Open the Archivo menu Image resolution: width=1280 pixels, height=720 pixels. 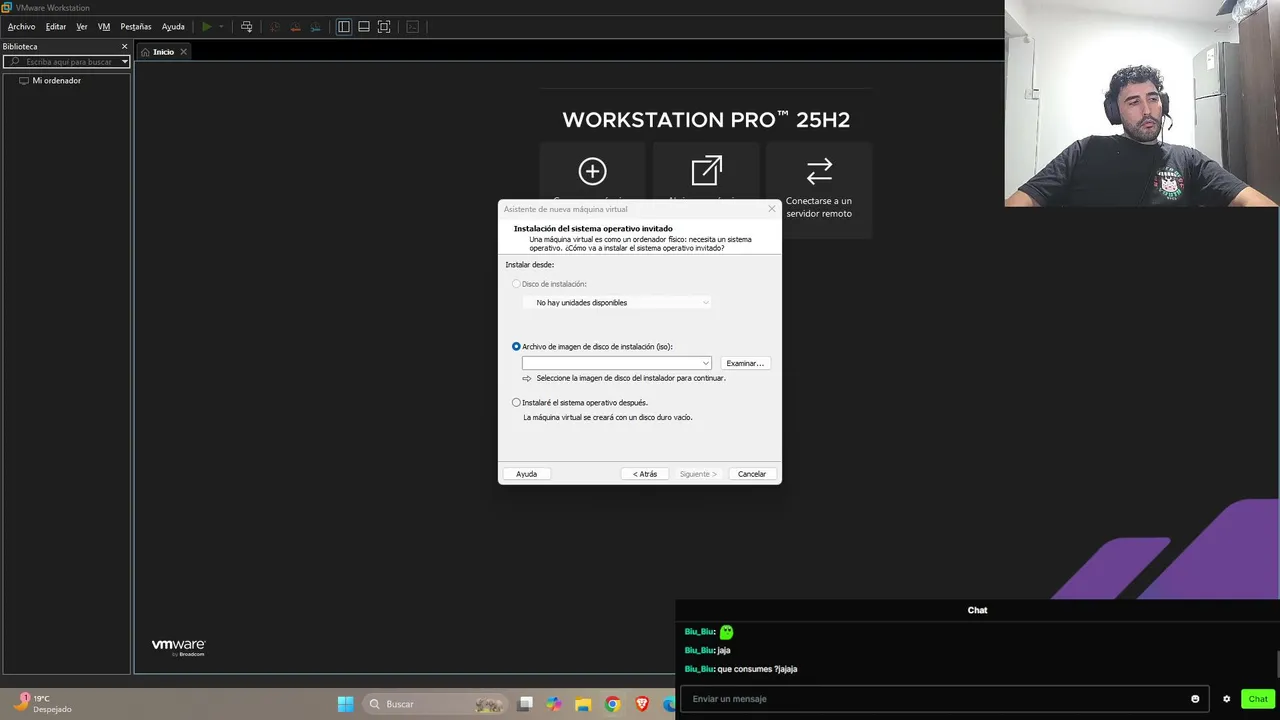point(21,27)
